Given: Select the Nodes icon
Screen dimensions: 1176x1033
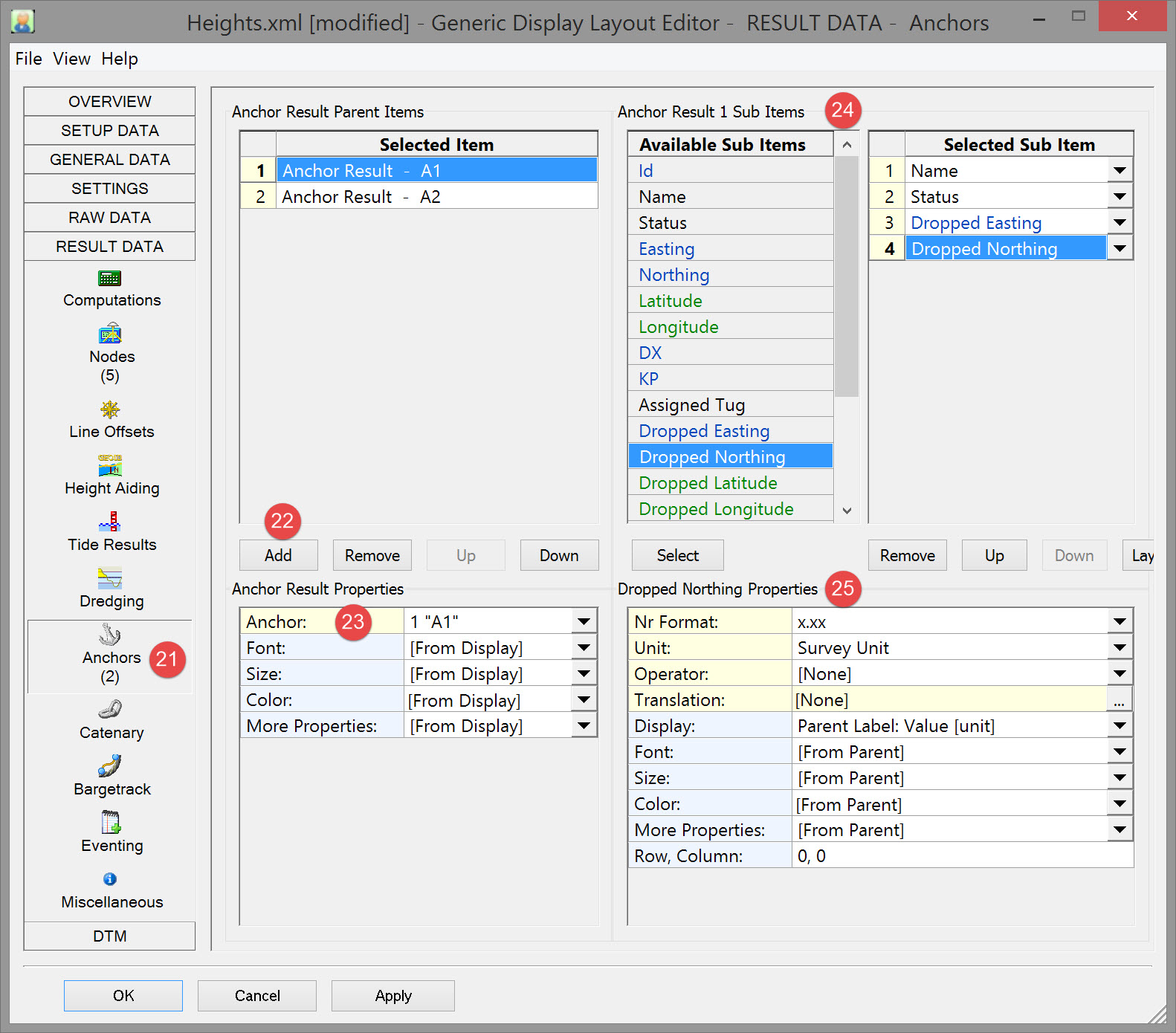Looking at the screenshot, I should [110, 334].
